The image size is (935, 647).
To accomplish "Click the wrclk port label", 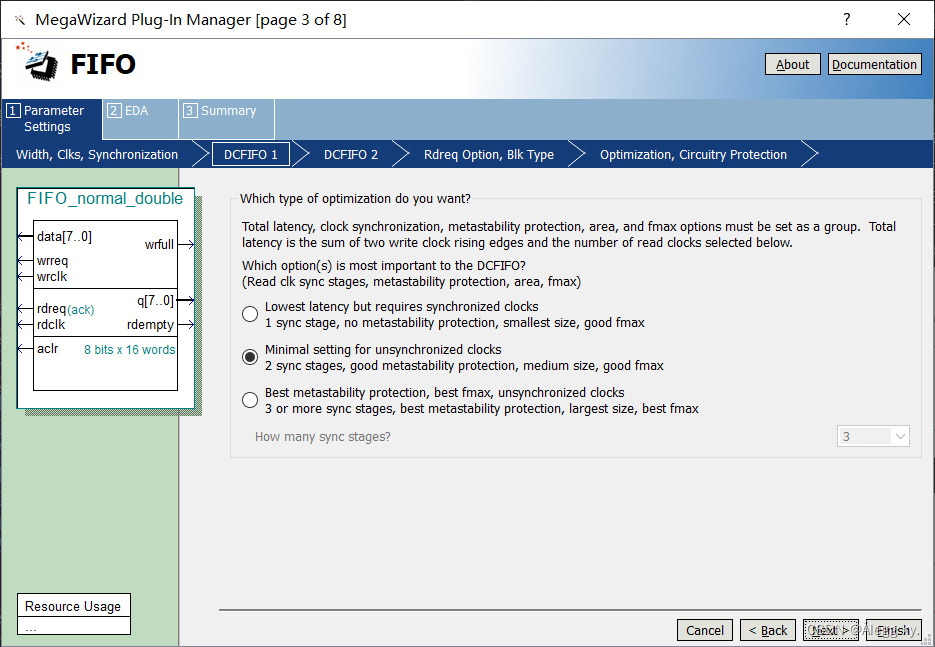I will [x=52, y=277].
